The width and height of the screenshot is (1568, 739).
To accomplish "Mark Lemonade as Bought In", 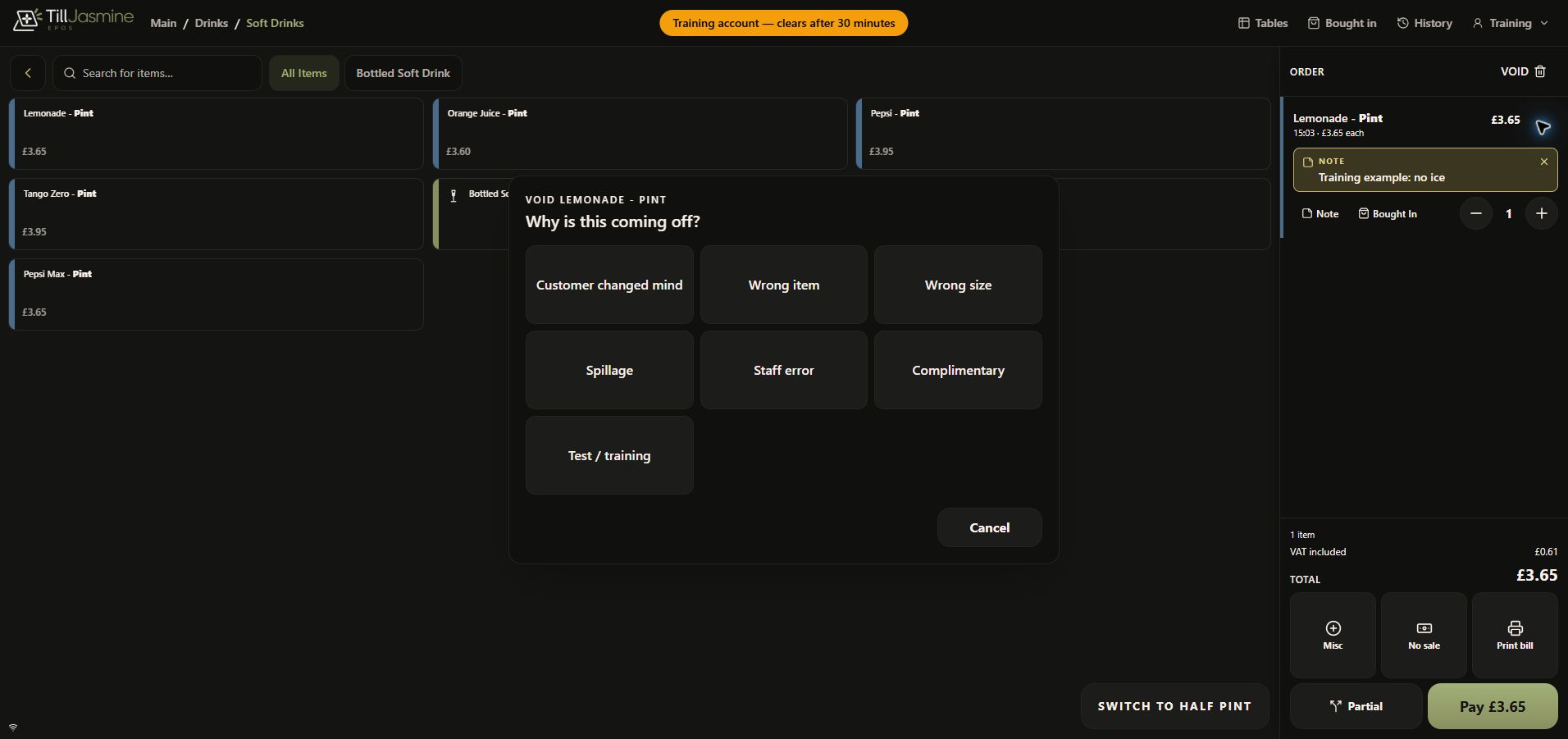I will [x=1388, y=214].
